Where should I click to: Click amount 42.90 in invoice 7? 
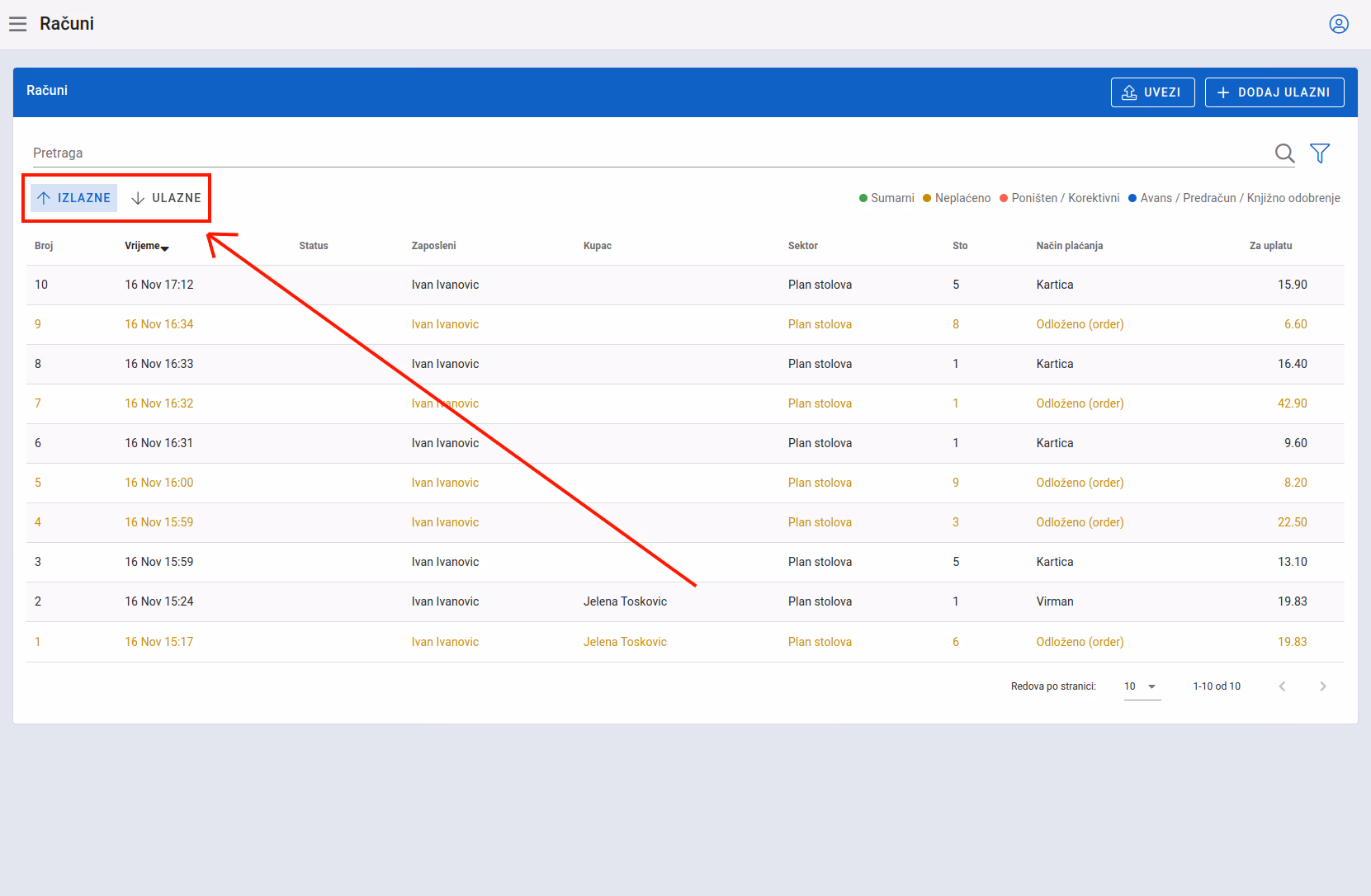click(1293, 403)
